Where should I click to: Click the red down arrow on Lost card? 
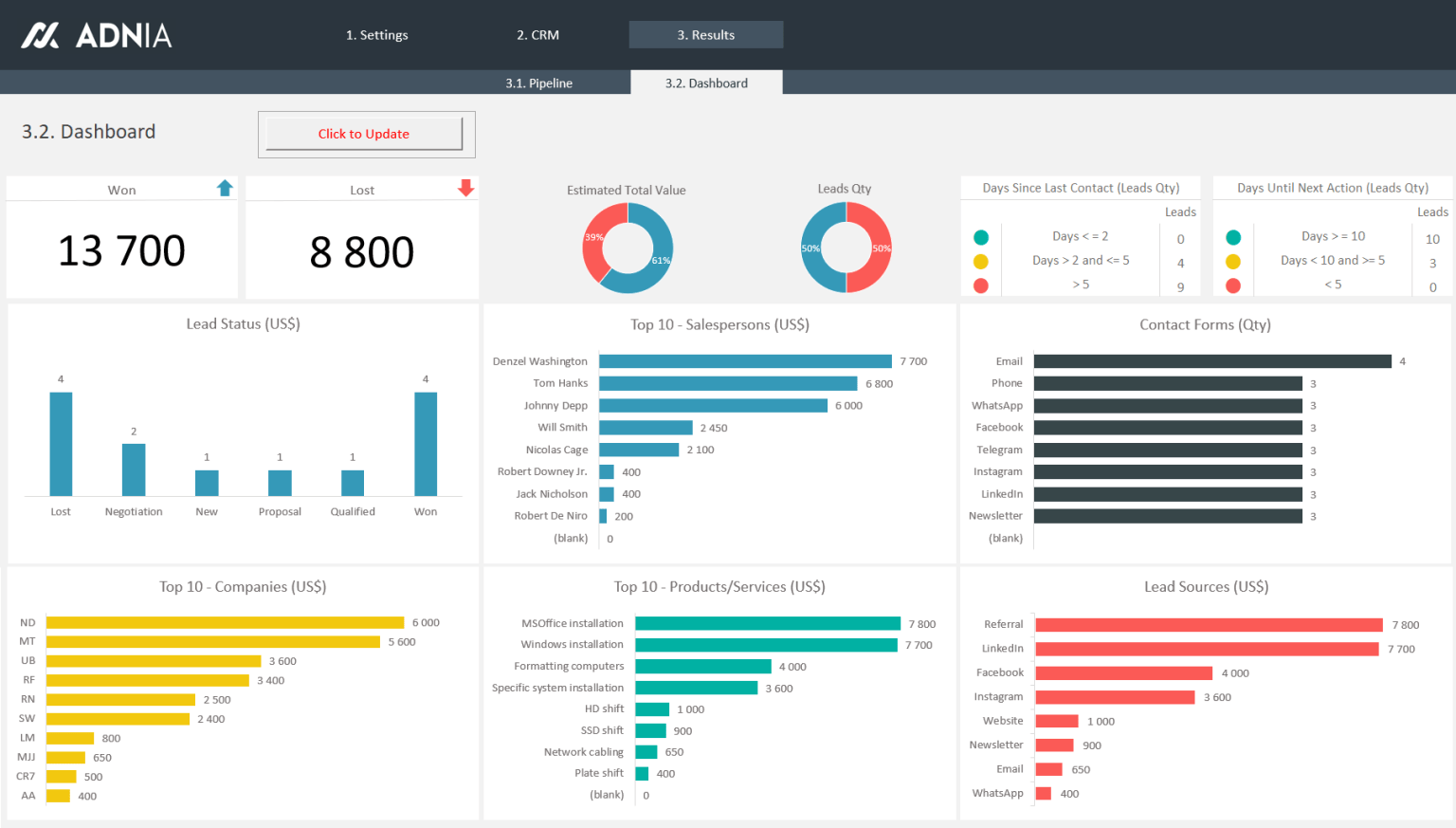pos(465,188)
